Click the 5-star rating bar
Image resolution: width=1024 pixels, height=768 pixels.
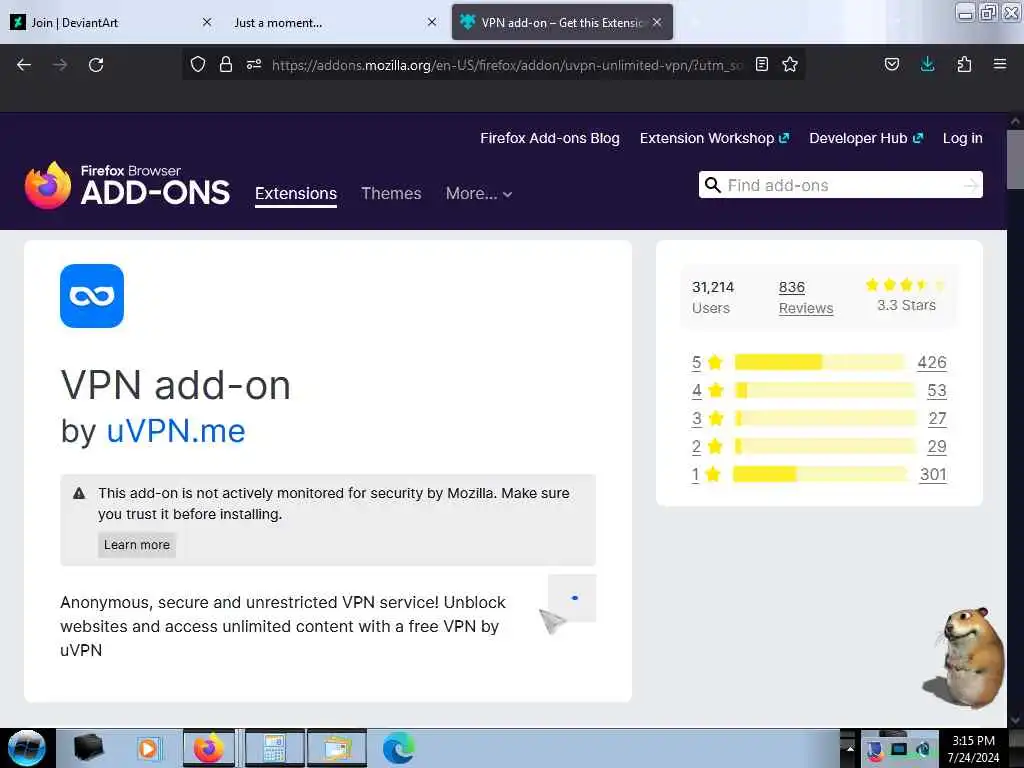[x=820, y=362]
